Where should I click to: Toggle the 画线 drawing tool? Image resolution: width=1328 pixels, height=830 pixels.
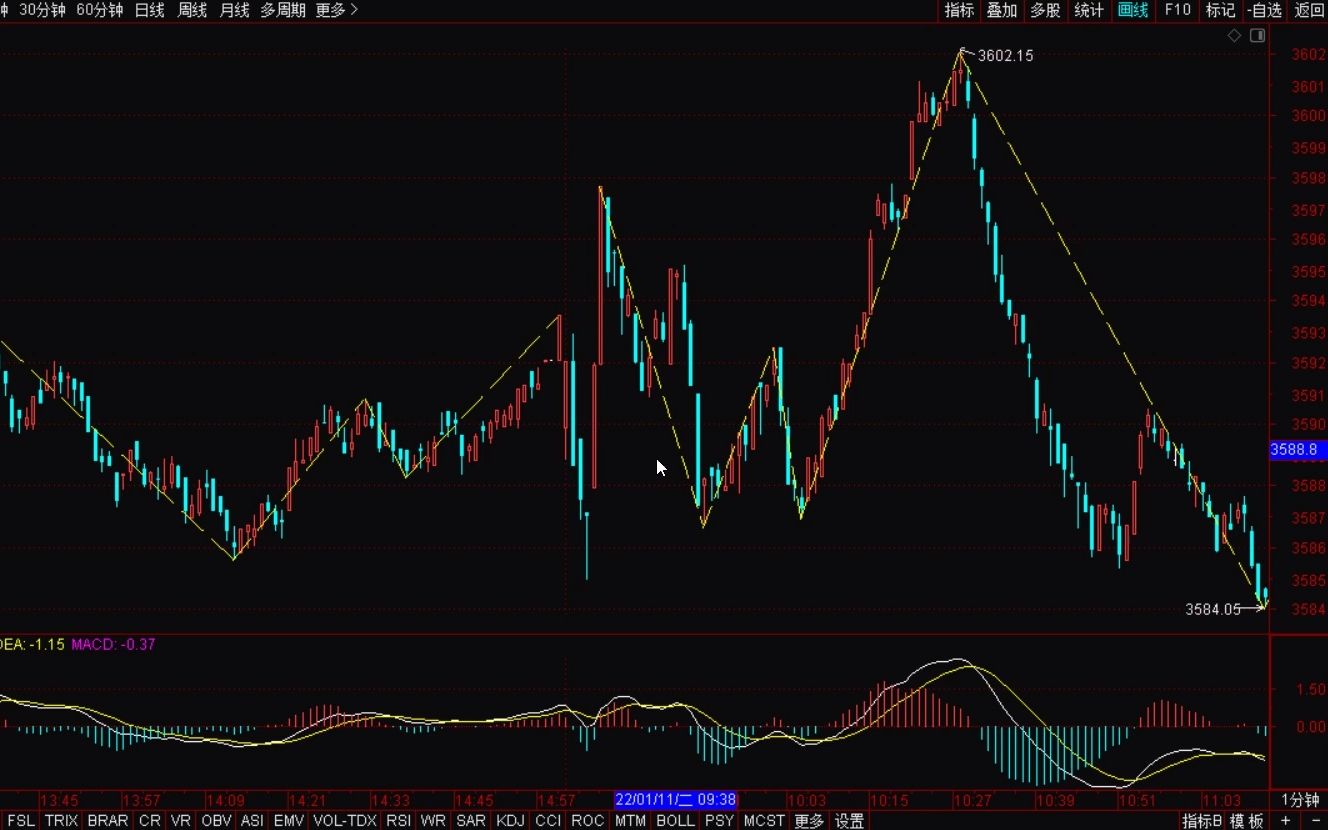tap(1133, 10)
